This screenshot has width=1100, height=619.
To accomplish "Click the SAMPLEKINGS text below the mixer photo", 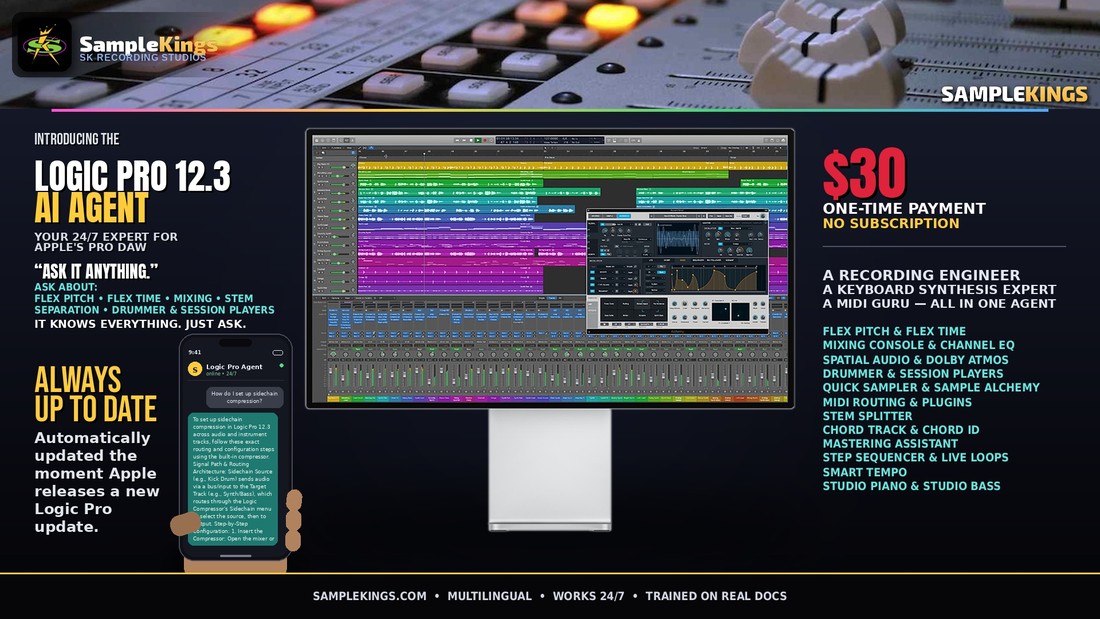I will [1014, 94].
